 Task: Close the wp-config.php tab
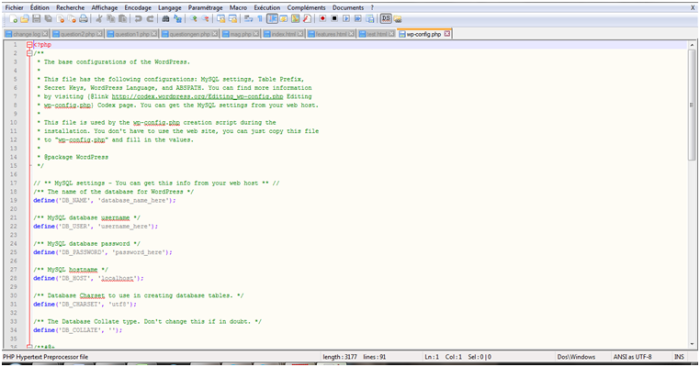pyautogui.click(x=447, y=34)
